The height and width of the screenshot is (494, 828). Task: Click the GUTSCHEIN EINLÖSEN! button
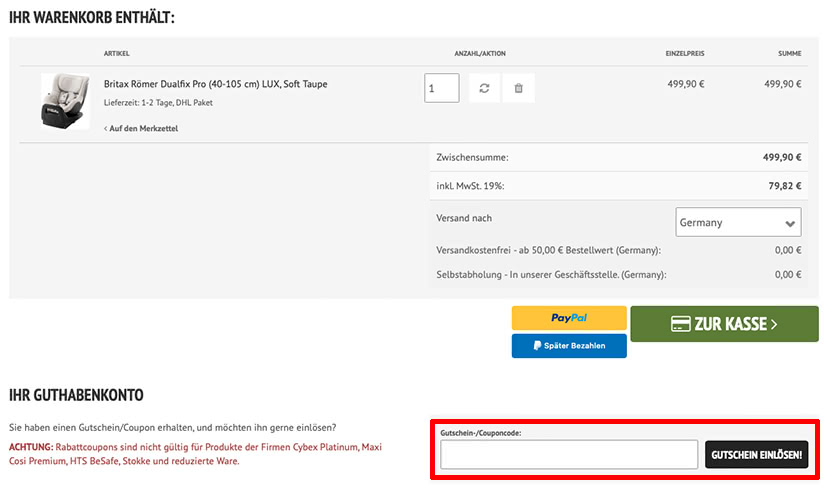pos(757,455)
